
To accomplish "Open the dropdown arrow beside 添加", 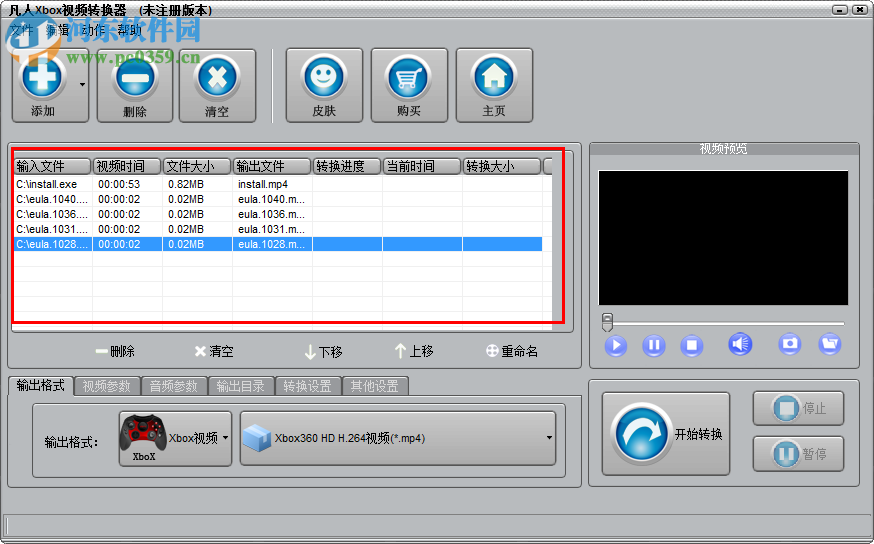I will point(82,85).
